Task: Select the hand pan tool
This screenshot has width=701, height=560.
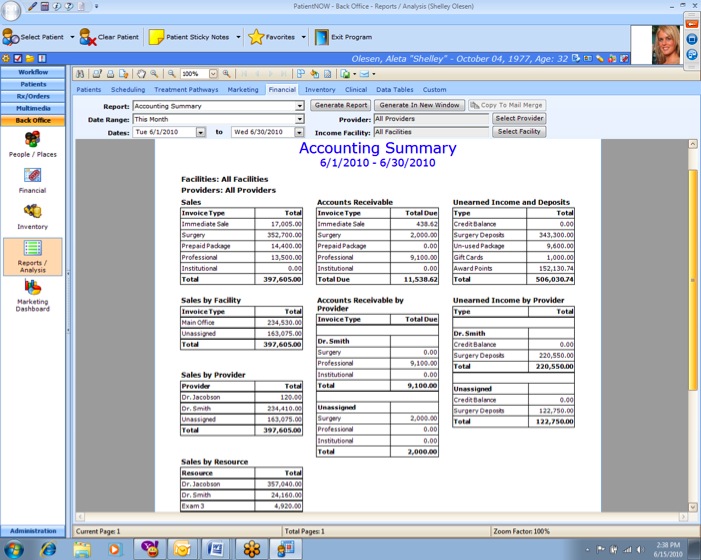Action: tap(141, 74)
